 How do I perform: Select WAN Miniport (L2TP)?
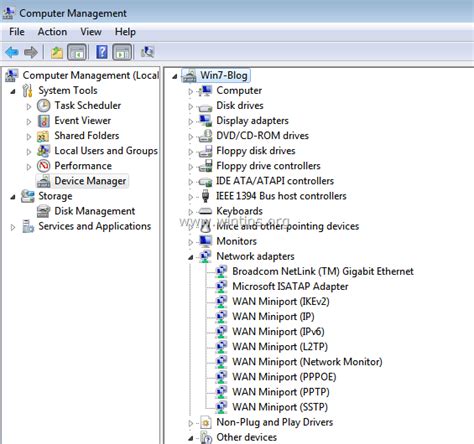coord(280,347)
